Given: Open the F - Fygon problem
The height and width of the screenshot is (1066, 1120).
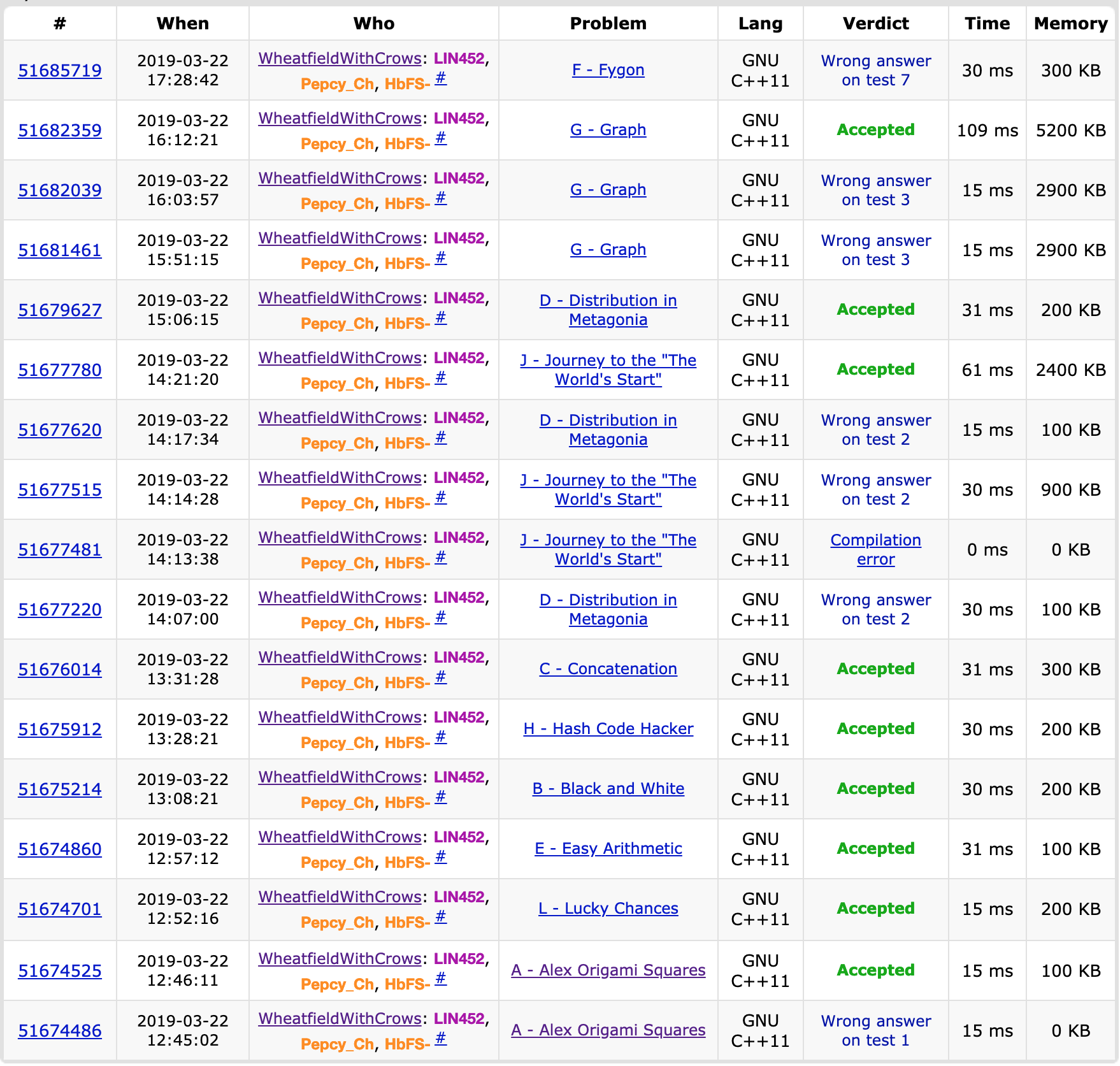Looking at the screenshot, I should click(608, 70).
